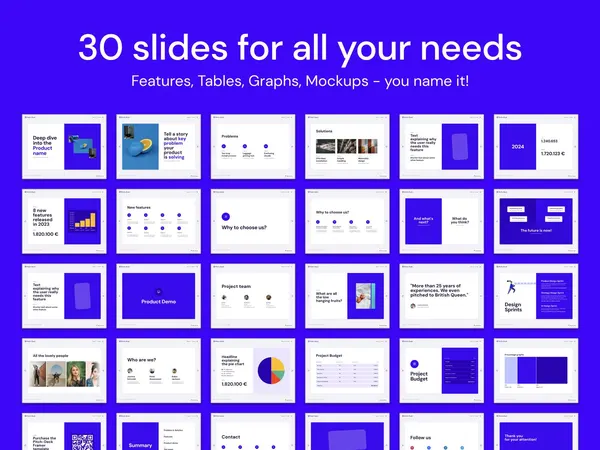Open the 'All the lovely people' slide
Viewport: 600px width, 450px height.
click(x=64, y=370)
